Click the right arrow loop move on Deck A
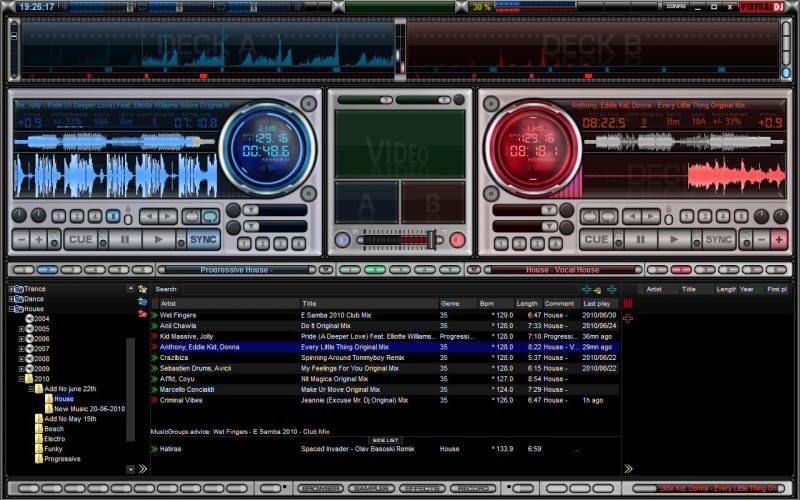This screenshot has height=500, width=800. (x=167, y=216)
